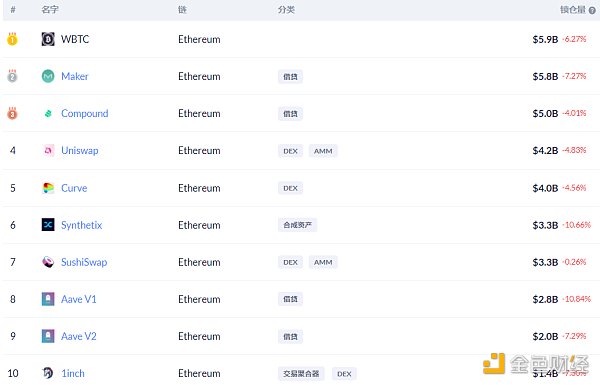Open the Compound project link
Screen dimensions: 600x385
(x=85, y=114)
